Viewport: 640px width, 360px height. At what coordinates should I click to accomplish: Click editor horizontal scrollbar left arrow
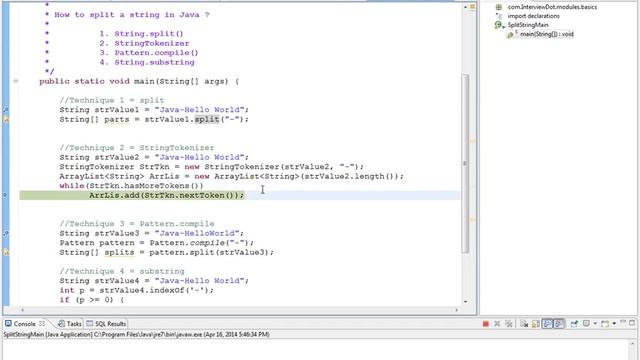click(x=23, y=310)
